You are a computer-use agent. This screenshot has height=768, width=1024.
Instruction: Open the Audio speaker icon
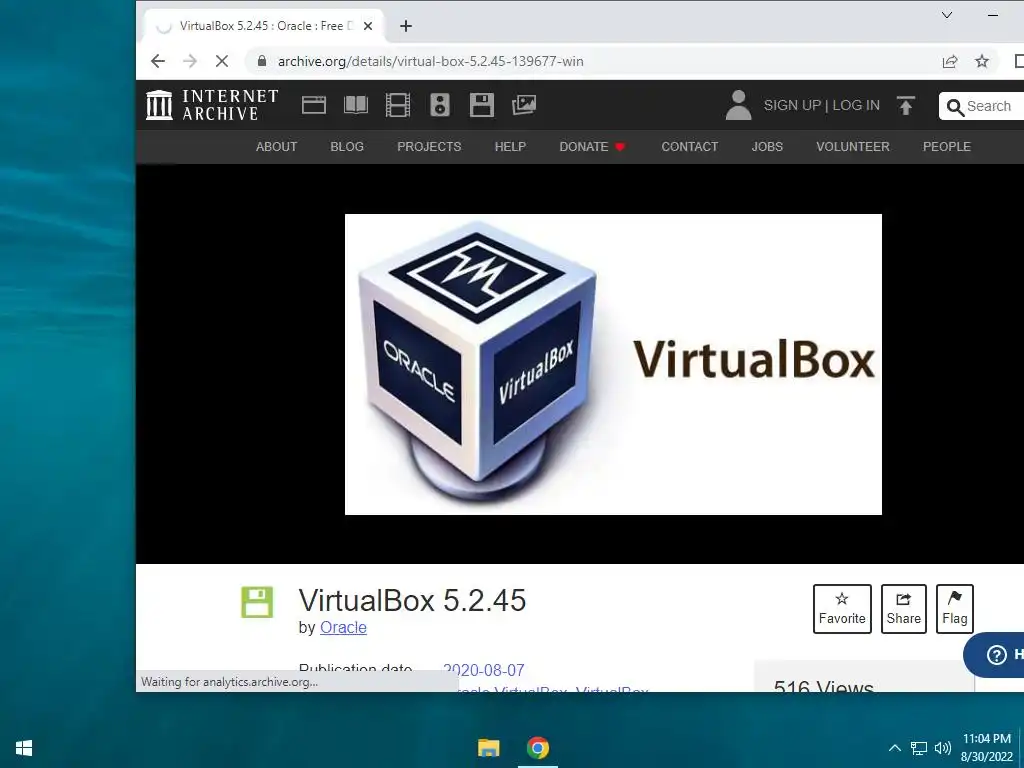pyautogui.click(x=440, y=105)
